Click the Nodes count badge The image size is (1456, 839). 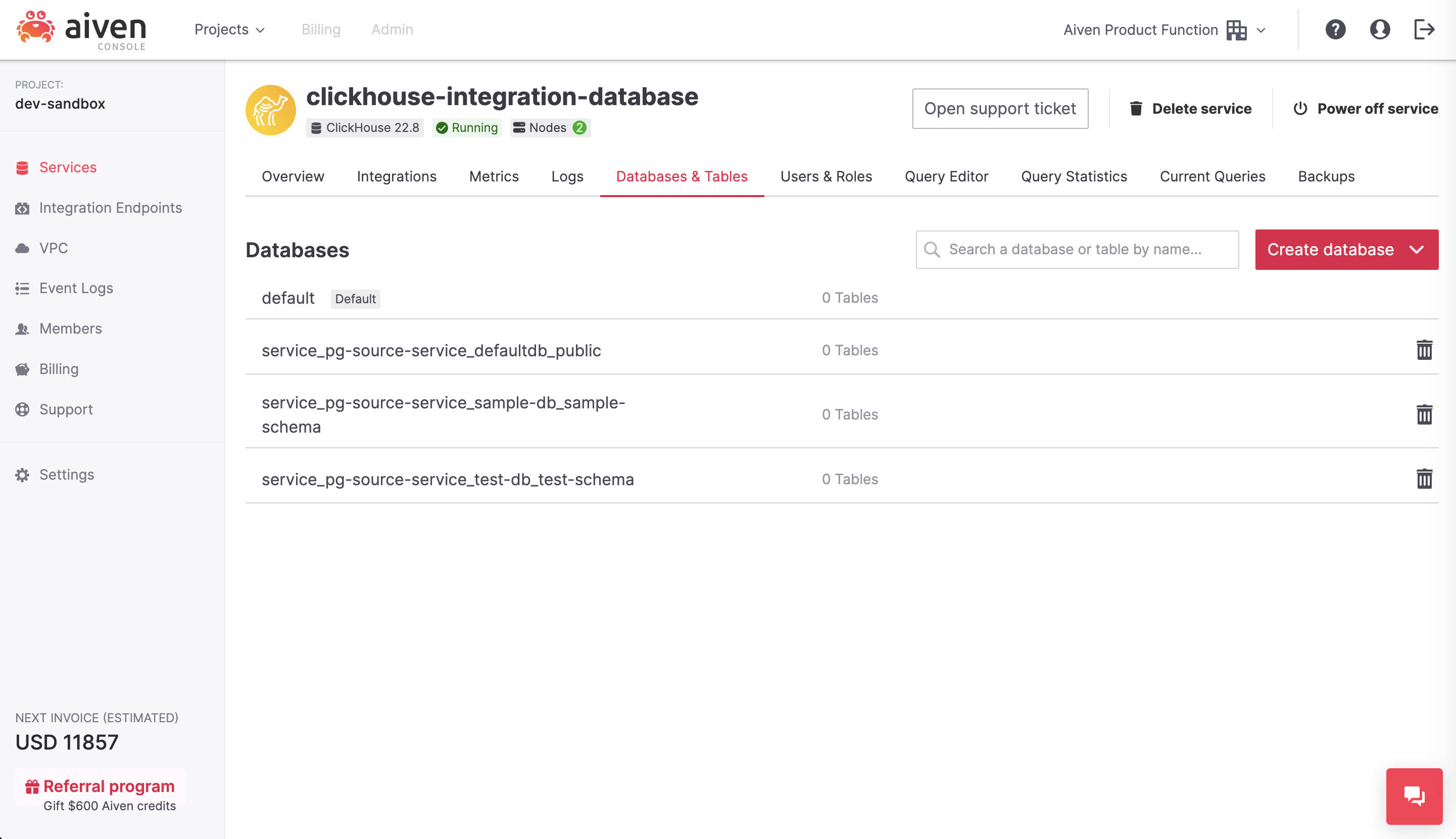click(x=579, y=128)
